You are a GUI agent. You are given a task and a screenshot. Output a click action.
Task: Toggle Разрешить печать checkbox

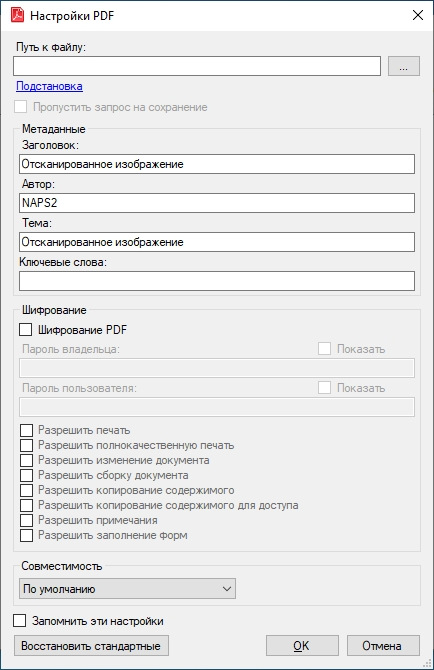tap(26, 430)
